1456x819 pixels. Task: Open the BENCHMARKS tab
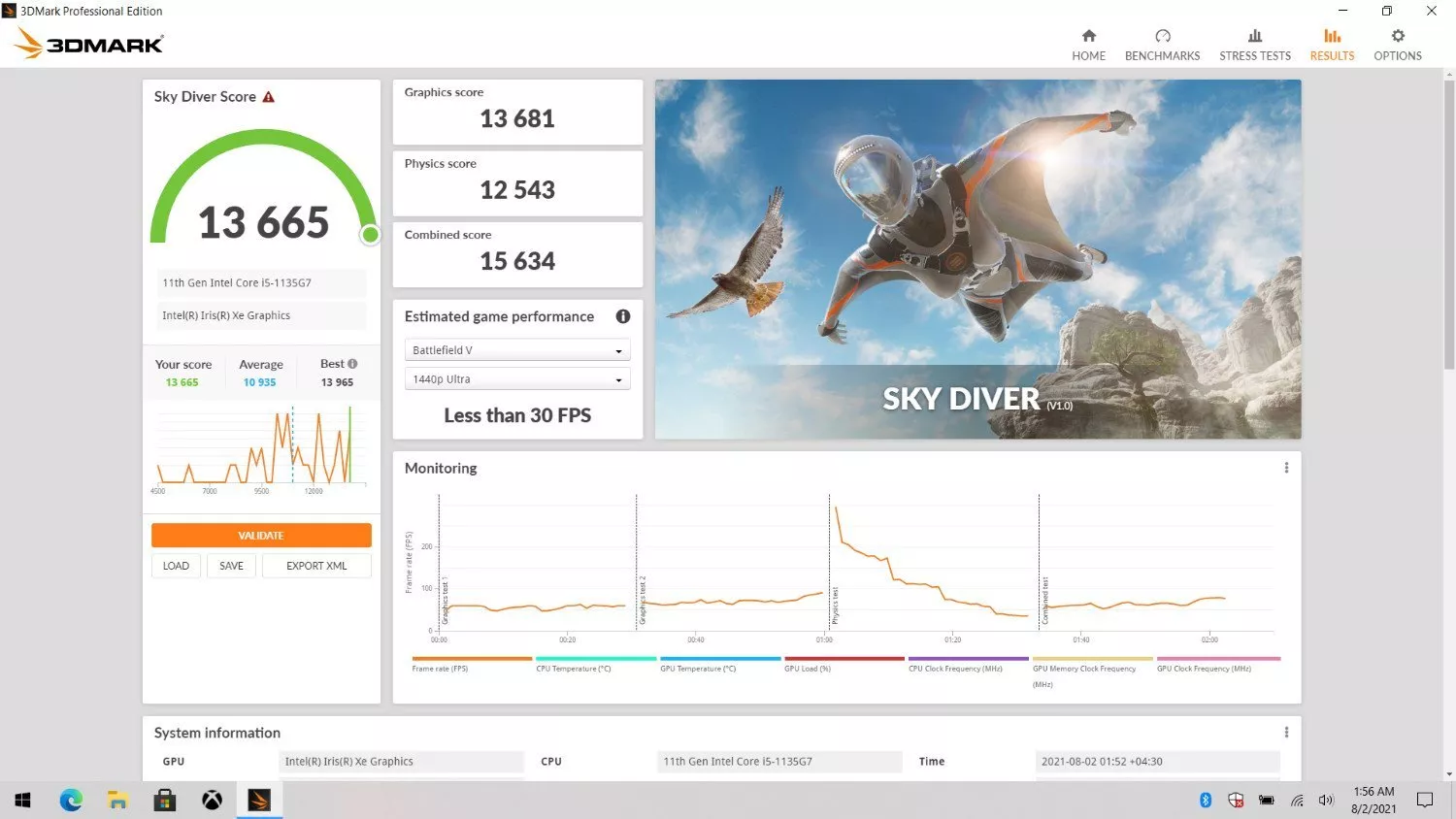(x=1162, y=45)
